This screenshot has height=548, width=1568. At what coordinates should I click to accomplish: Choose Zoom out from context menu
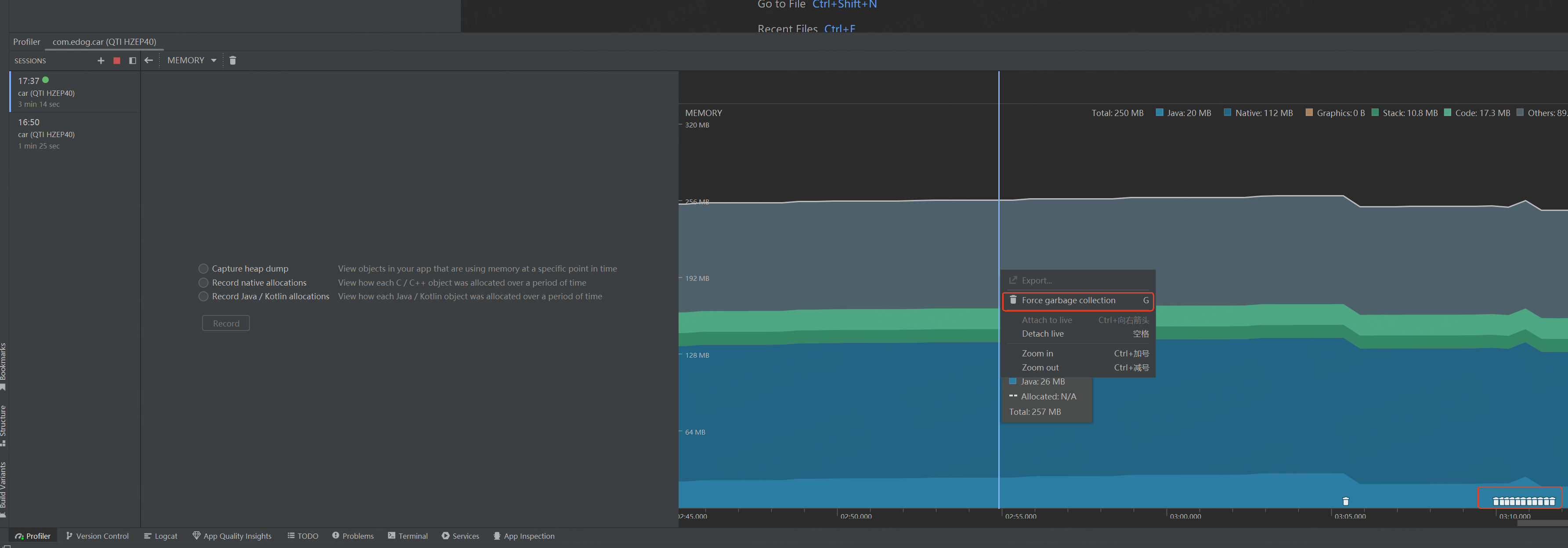[1078, 368]
